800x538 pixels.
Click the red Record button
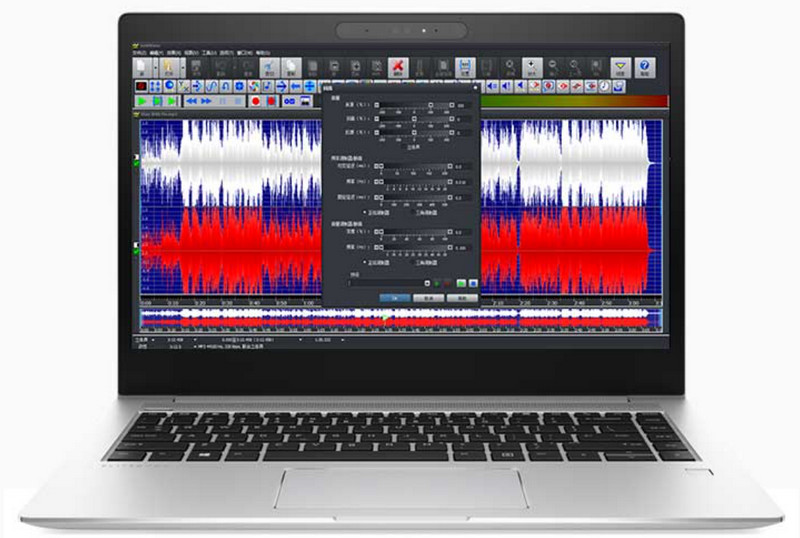point(256,101)
